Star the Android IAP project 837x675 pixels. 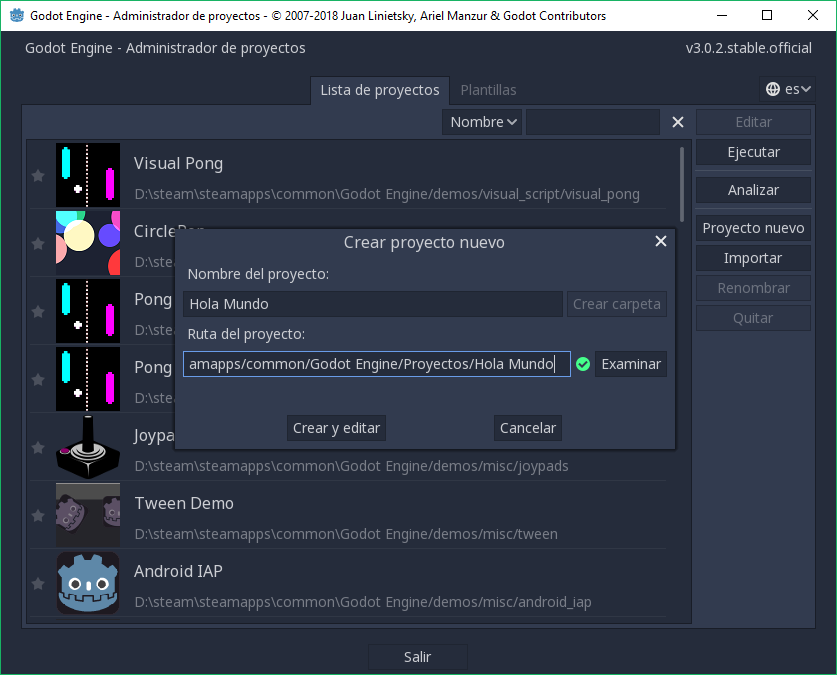[x=37, y=583]
